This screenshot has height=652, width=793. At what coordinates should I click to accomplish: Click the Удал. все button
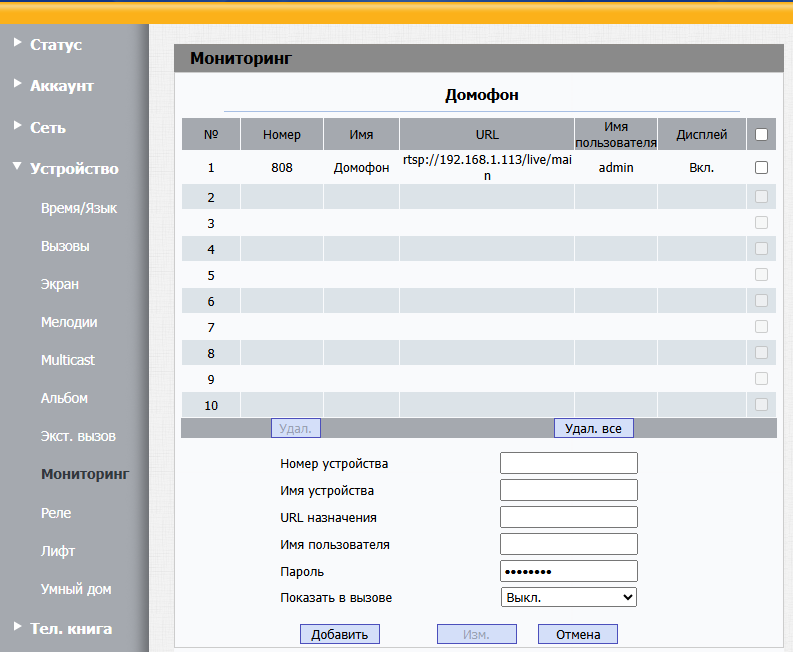[593, 428]
